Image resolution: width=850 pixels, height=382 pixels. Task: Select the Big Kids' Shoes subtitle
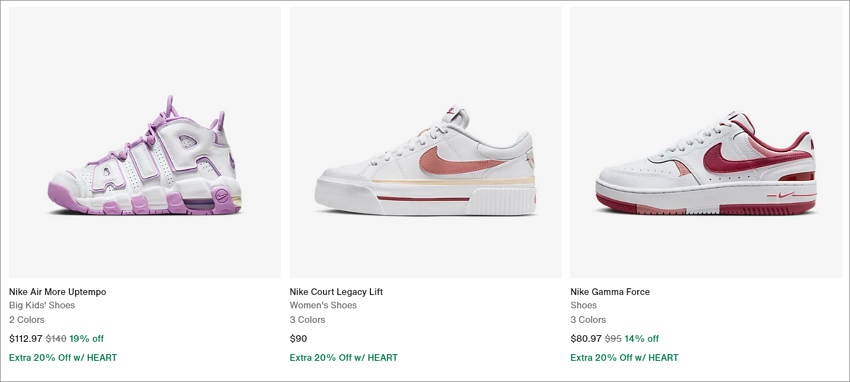pyautogui.click(x=42, y=305)
